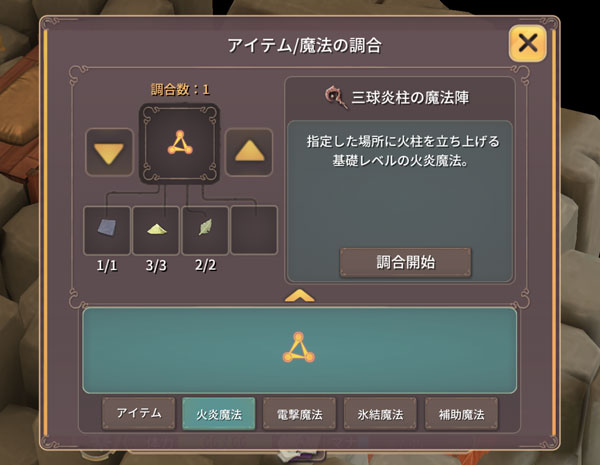The image size is (600, 465).
Task: Increase the crafting count with the up arrow
Action: point(249,152)
